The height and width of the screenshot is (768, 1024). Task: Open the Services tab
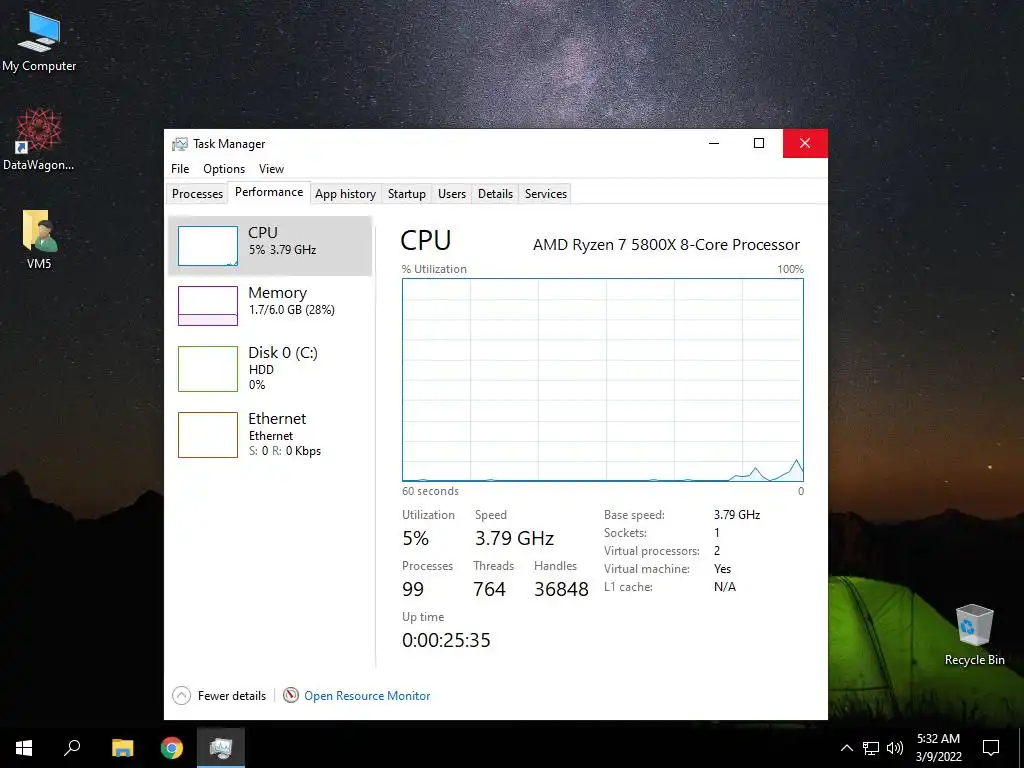pos(546,194)
